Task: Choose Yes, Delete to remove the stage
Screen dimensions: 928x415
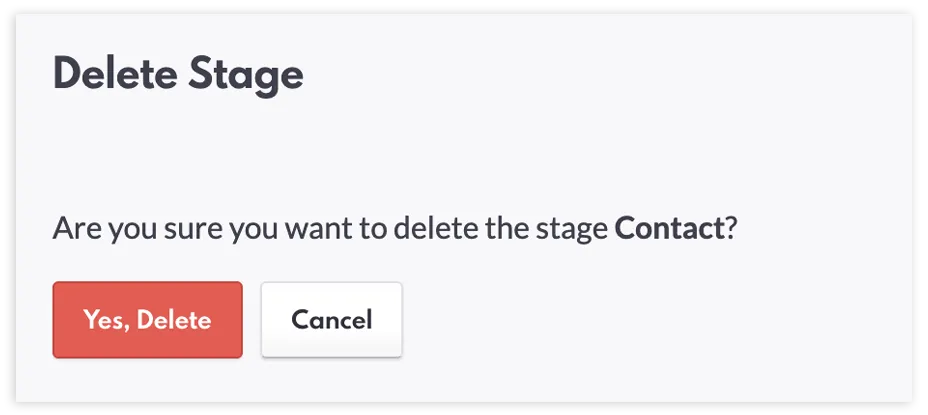Action: tap(147, 319)
